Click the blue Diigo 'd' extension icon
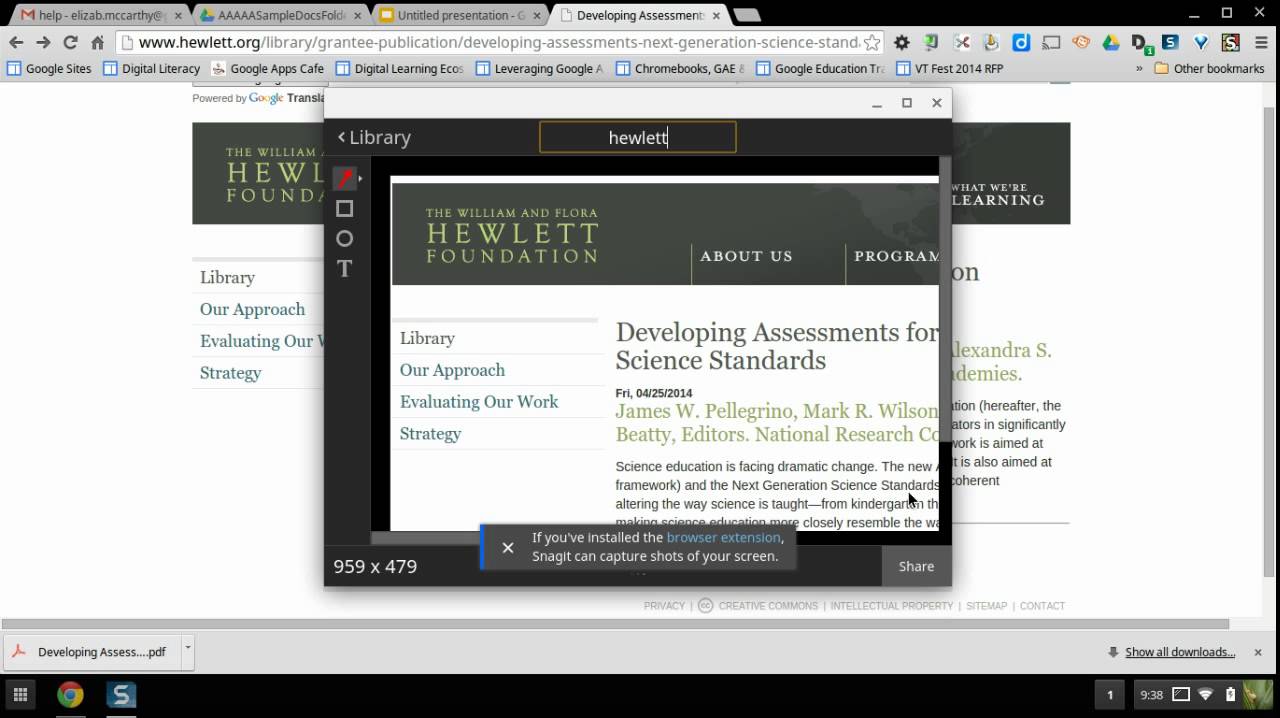 pos(1021,42)
